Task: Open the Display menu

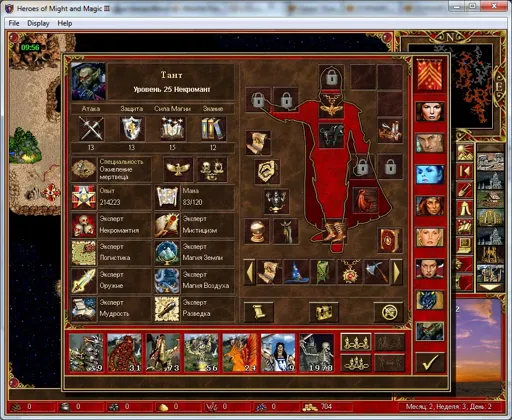Action: pos(38,23)
